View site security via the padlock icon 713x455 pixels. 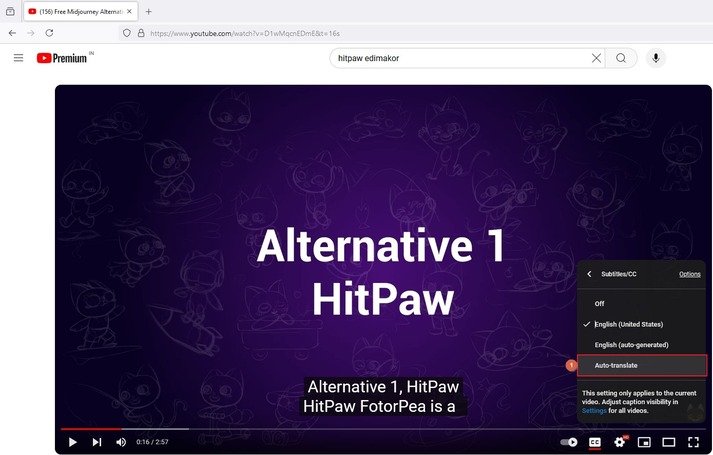[141, 33]
